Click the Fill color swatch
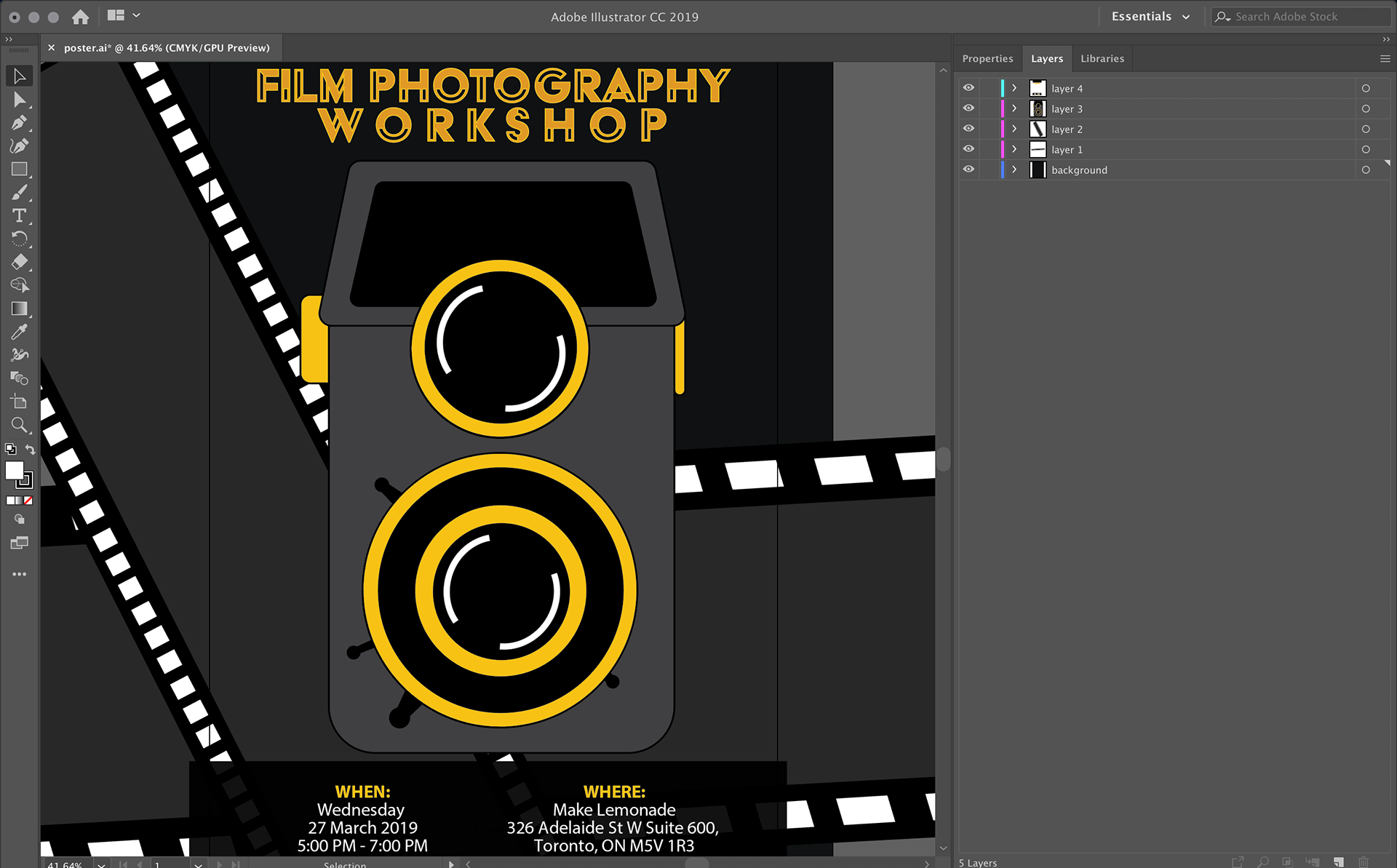Image resolution: width=1397 pixels, height=868 pixels. coord(15,471)
